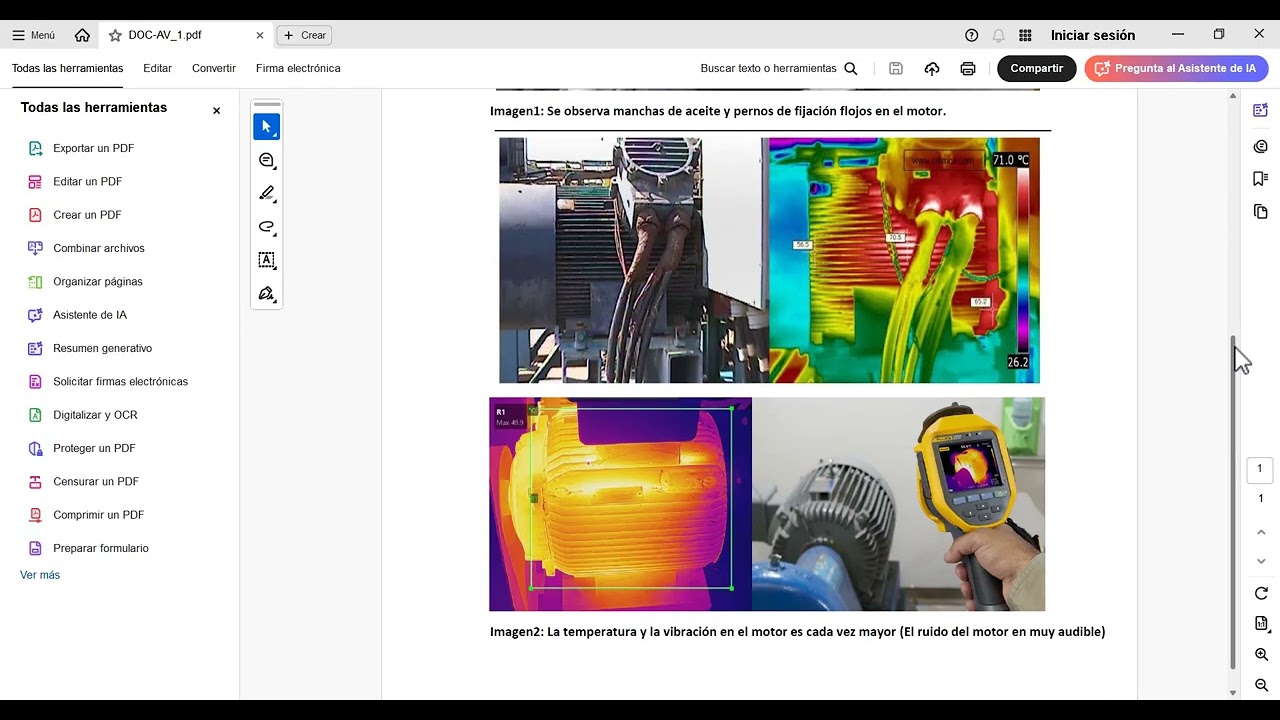The height and width of the screenshot is (720, 1280).
Task: Click the scrollbar up arrow
Action: [x=1233, y=96]
